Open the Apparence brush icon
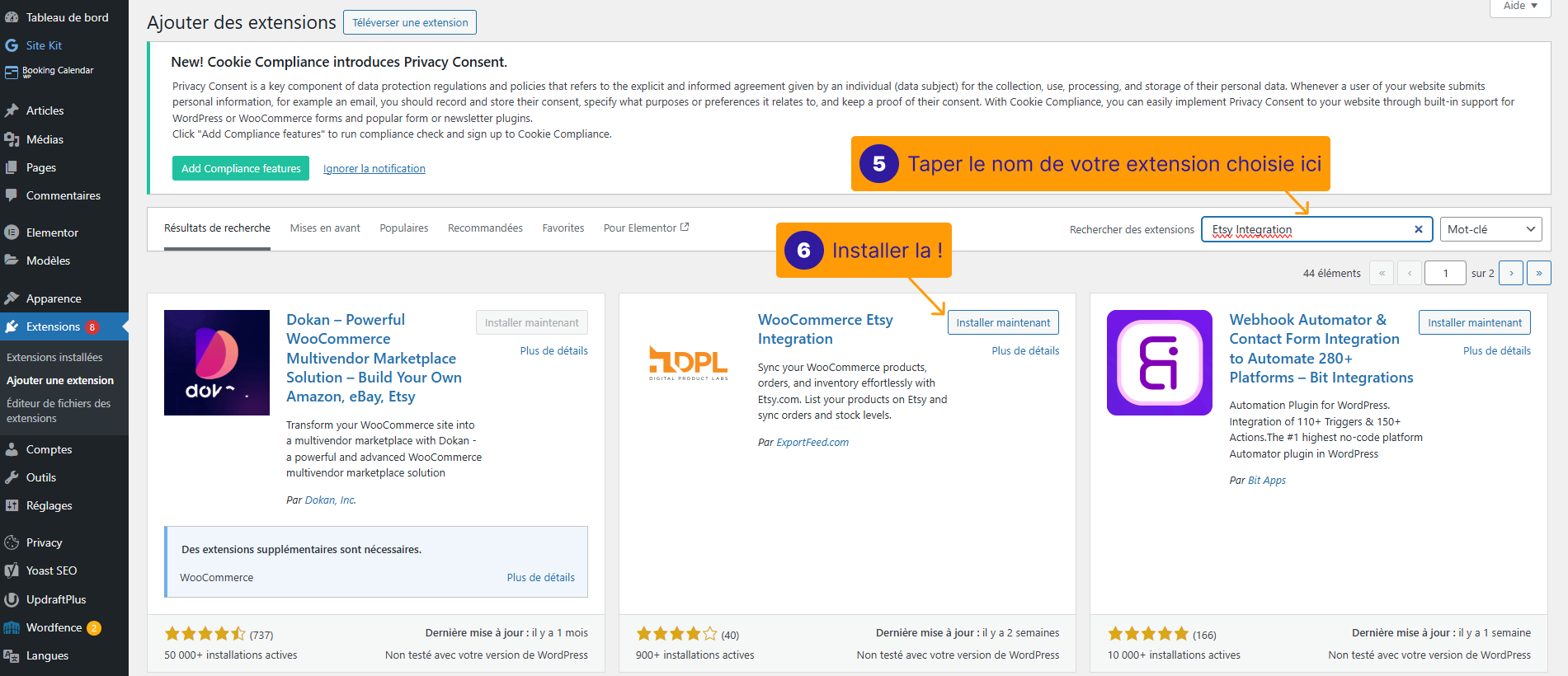1568x676 pixels. tap(12, 298)
